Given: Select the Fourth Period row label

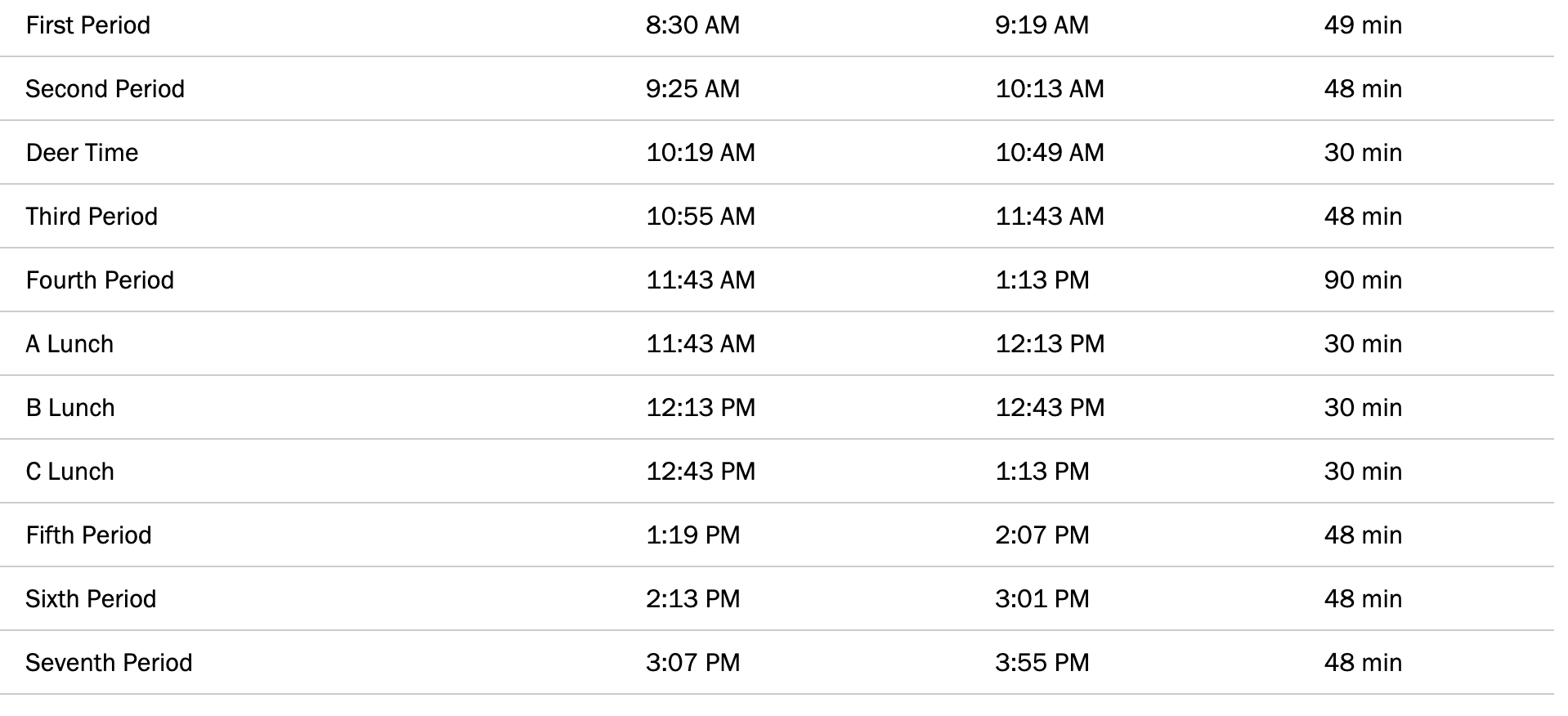Looking at the screenshot, I should coord(101,280).
